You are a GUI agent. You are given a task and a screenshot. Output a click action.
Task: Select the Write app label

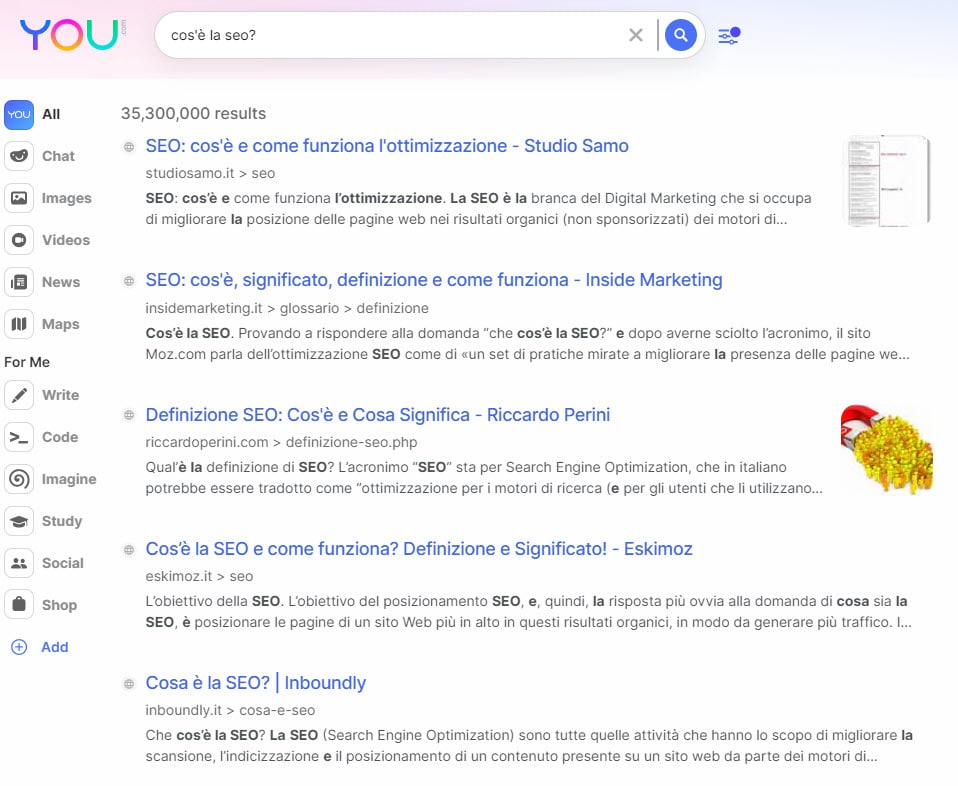pos(60,395)
